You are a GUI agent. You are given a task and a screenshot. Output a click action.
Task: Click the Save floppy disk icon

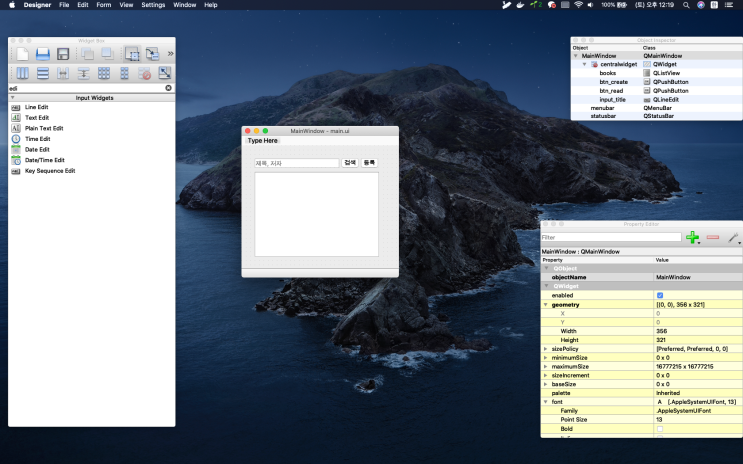(x=63, y=54)
